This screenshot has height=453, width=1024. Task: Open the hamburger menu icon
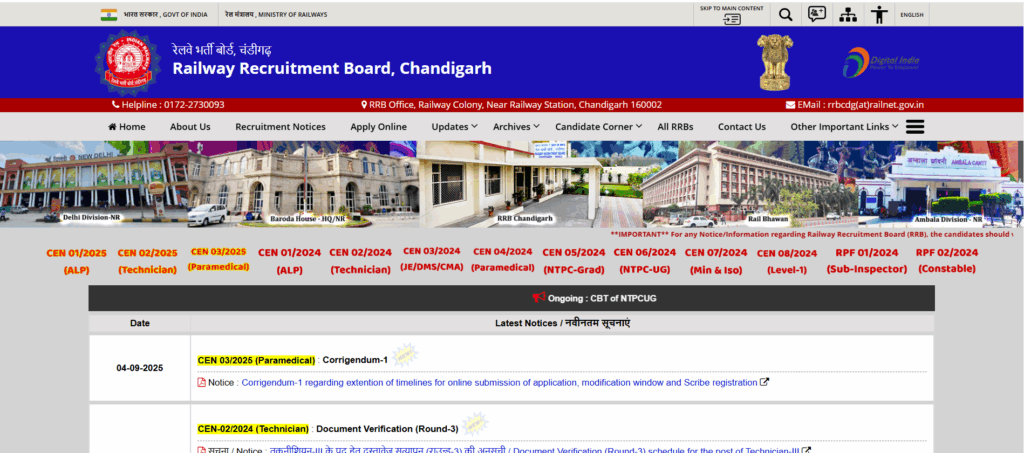(914, 127)
